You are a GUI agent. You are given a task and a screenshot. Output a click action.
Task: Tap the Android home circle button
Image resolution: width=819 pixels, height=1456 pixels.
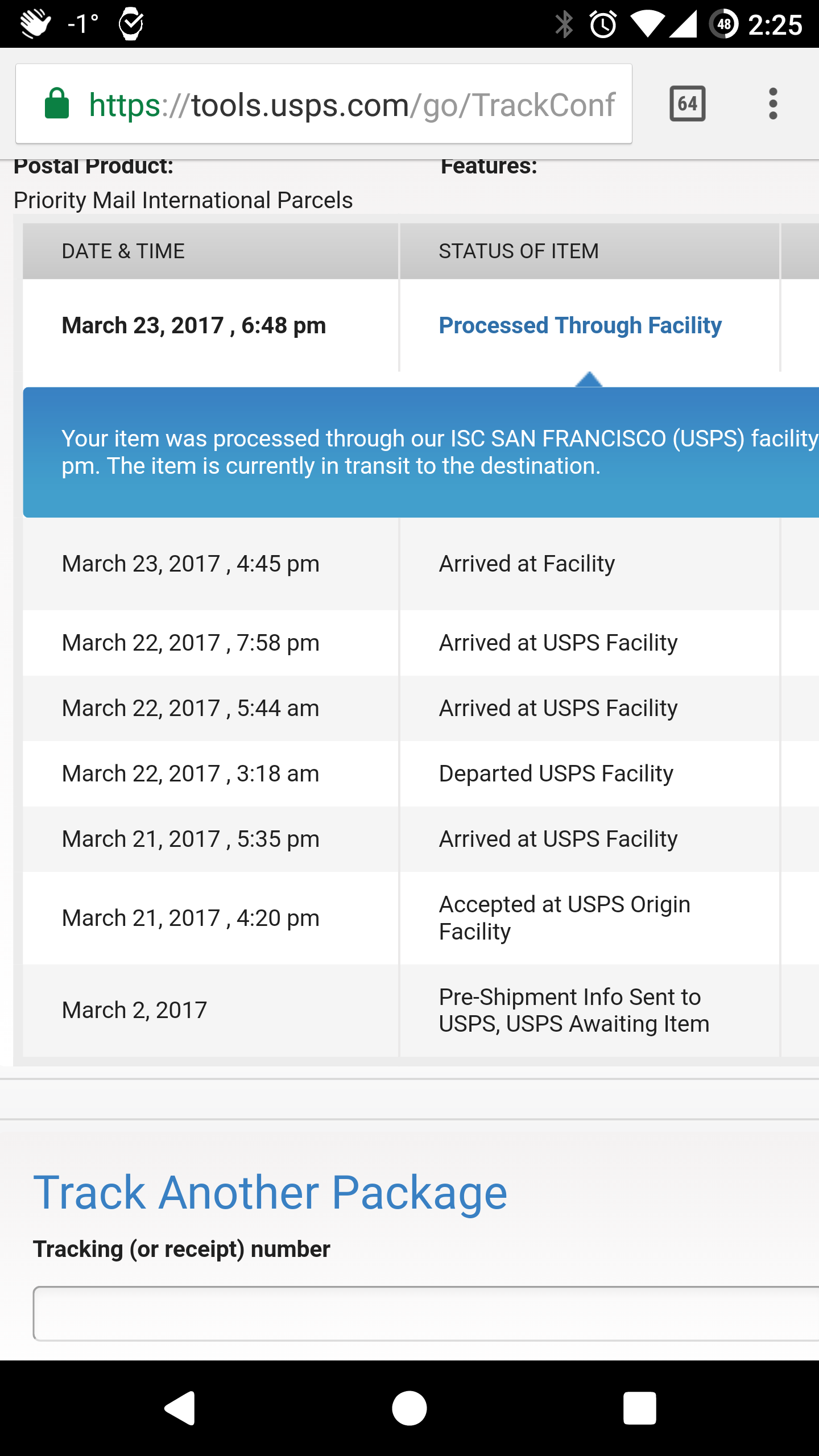pyautogui.click(x=409, y=1408)
